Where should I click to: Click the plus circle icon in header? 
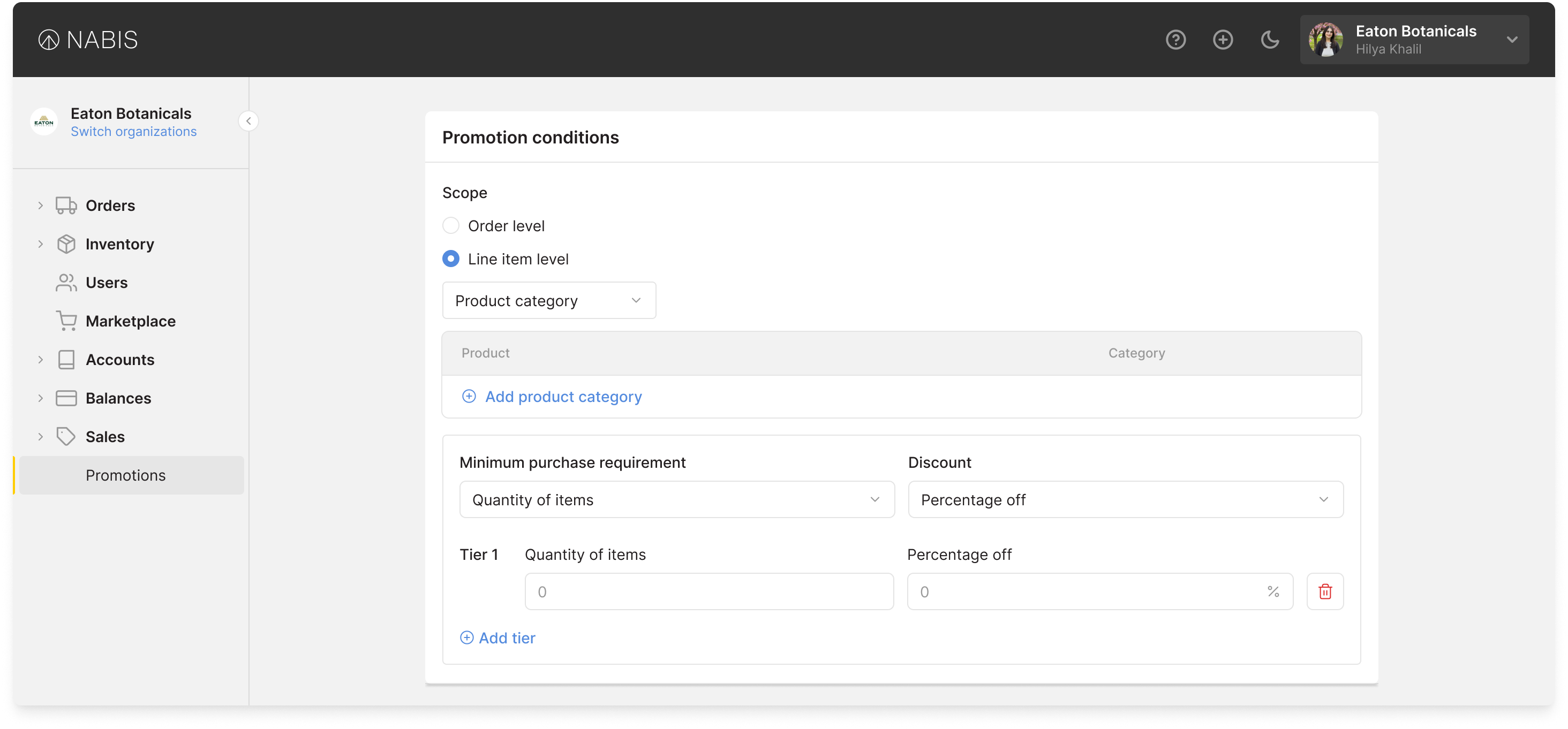pos(1222,40)
